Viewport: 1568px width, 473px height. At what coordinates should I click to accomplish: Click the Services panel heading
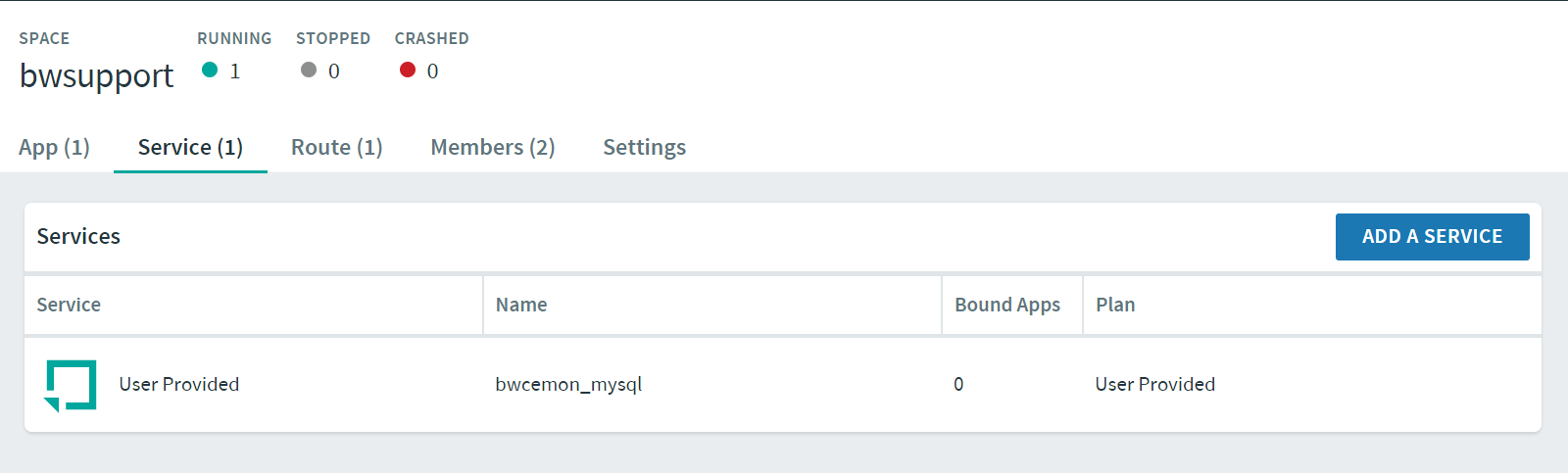click(78, 236)
